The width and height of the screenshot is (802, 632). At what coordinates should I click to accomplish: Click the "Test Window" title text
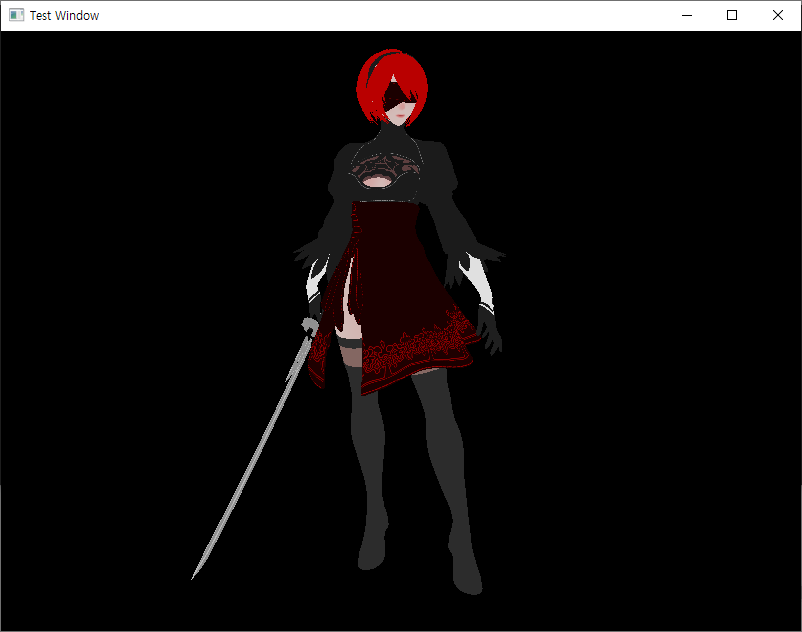pyautogui.click(x=64, y=16)
